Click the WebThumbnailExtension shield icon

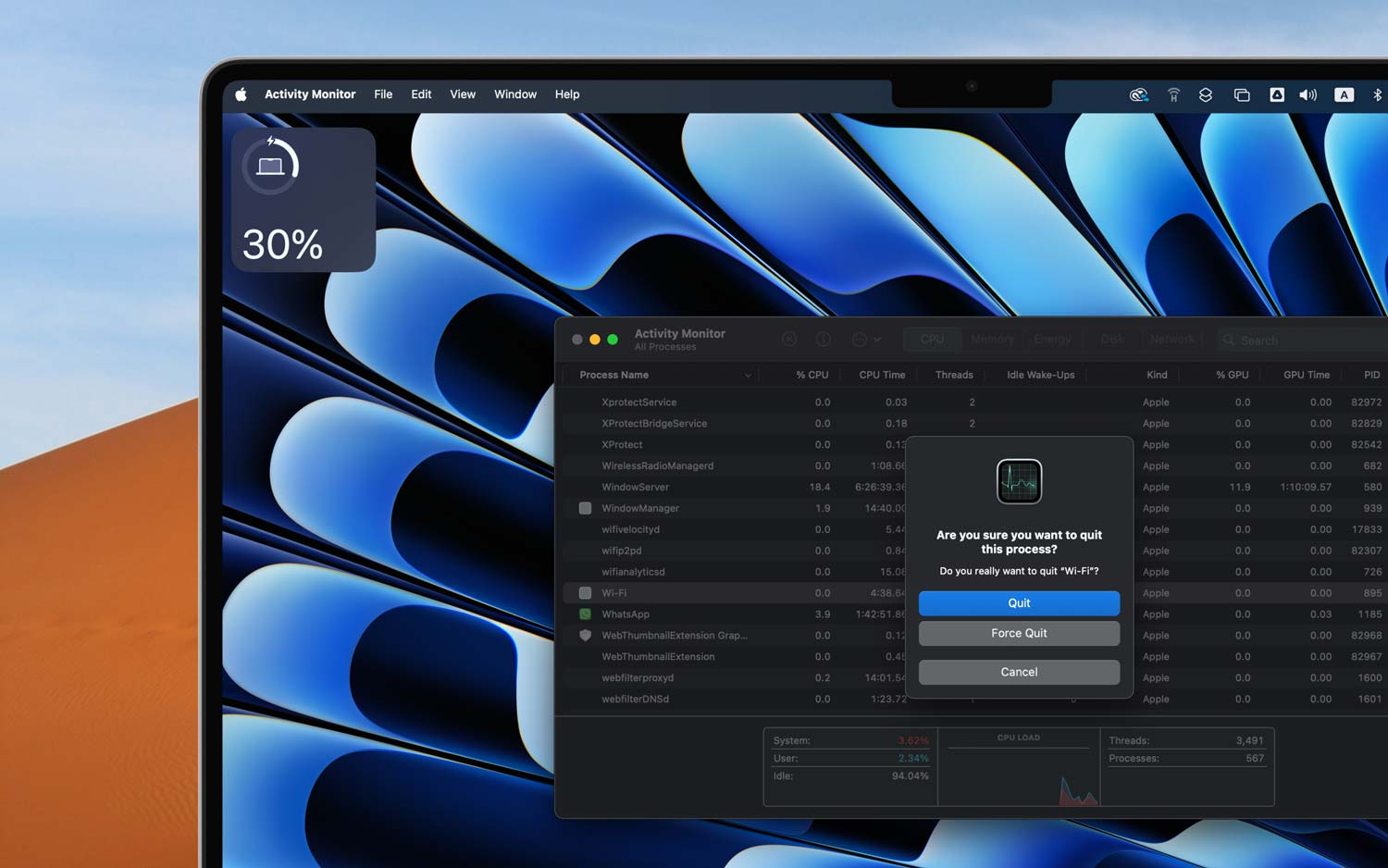pos(585,636)
